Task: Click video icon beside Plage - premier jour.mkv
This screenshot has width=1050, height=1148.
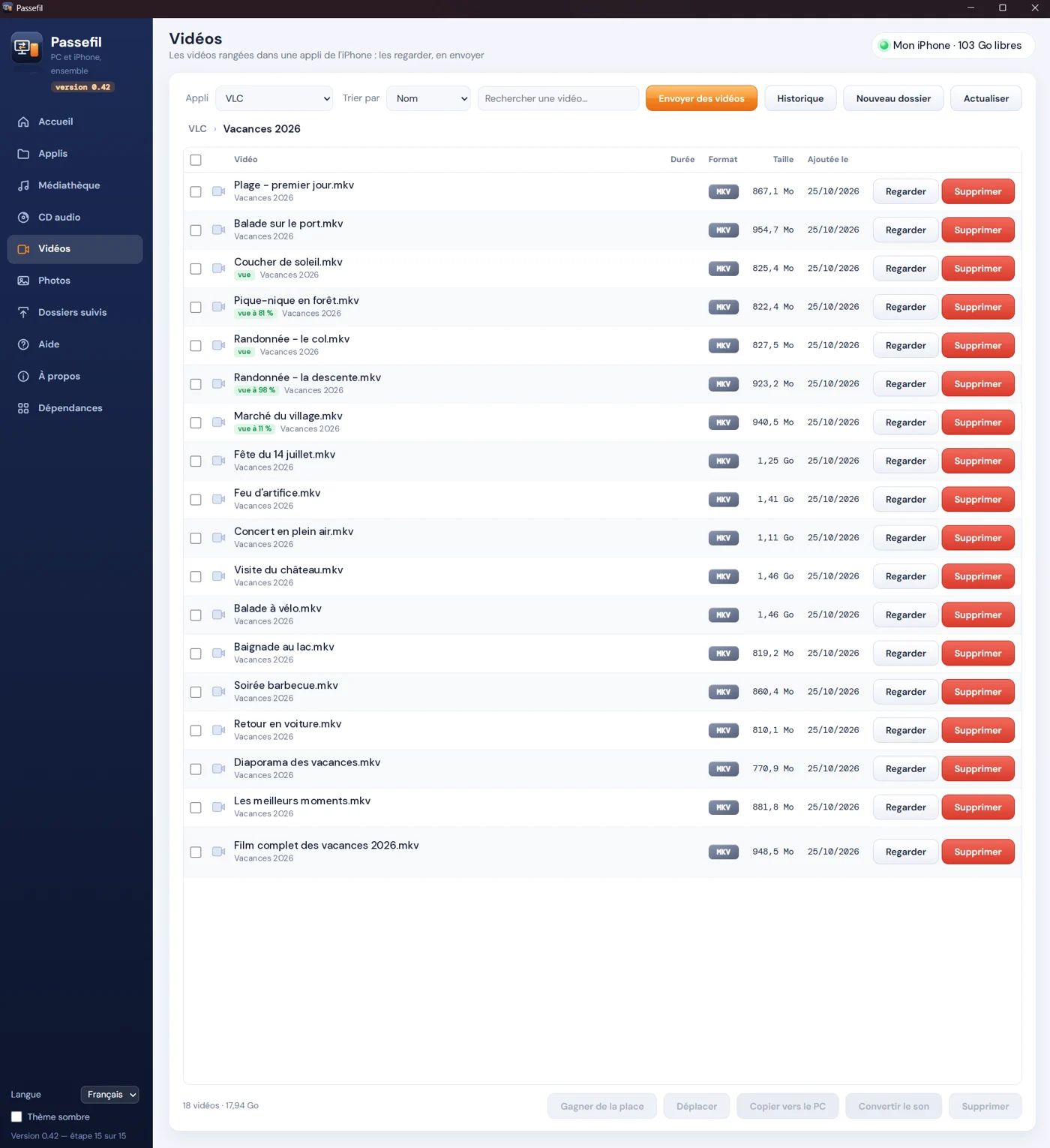Action: [218, 191]
